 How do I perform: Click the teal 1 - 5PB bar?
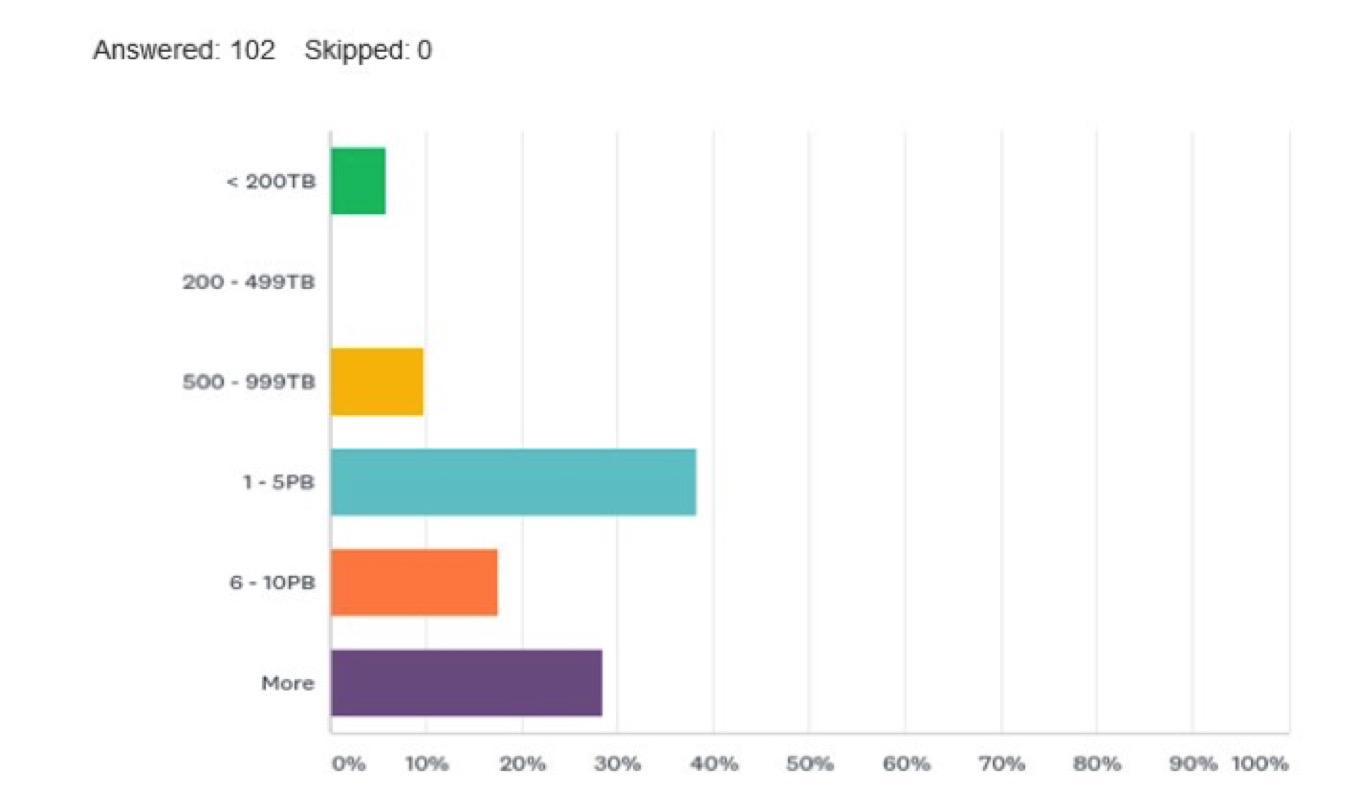513,482
